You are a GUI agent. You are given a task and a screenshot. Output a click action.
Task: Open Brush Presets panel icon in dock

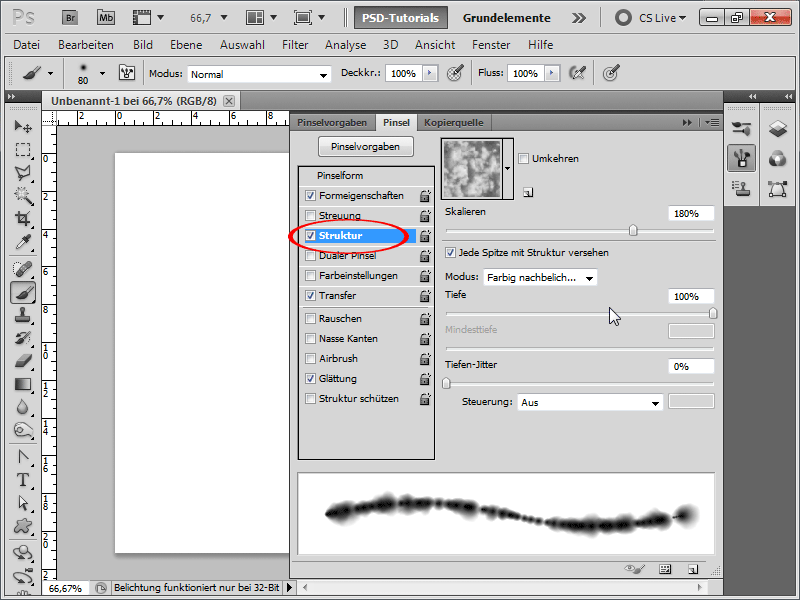click(741, 129)
